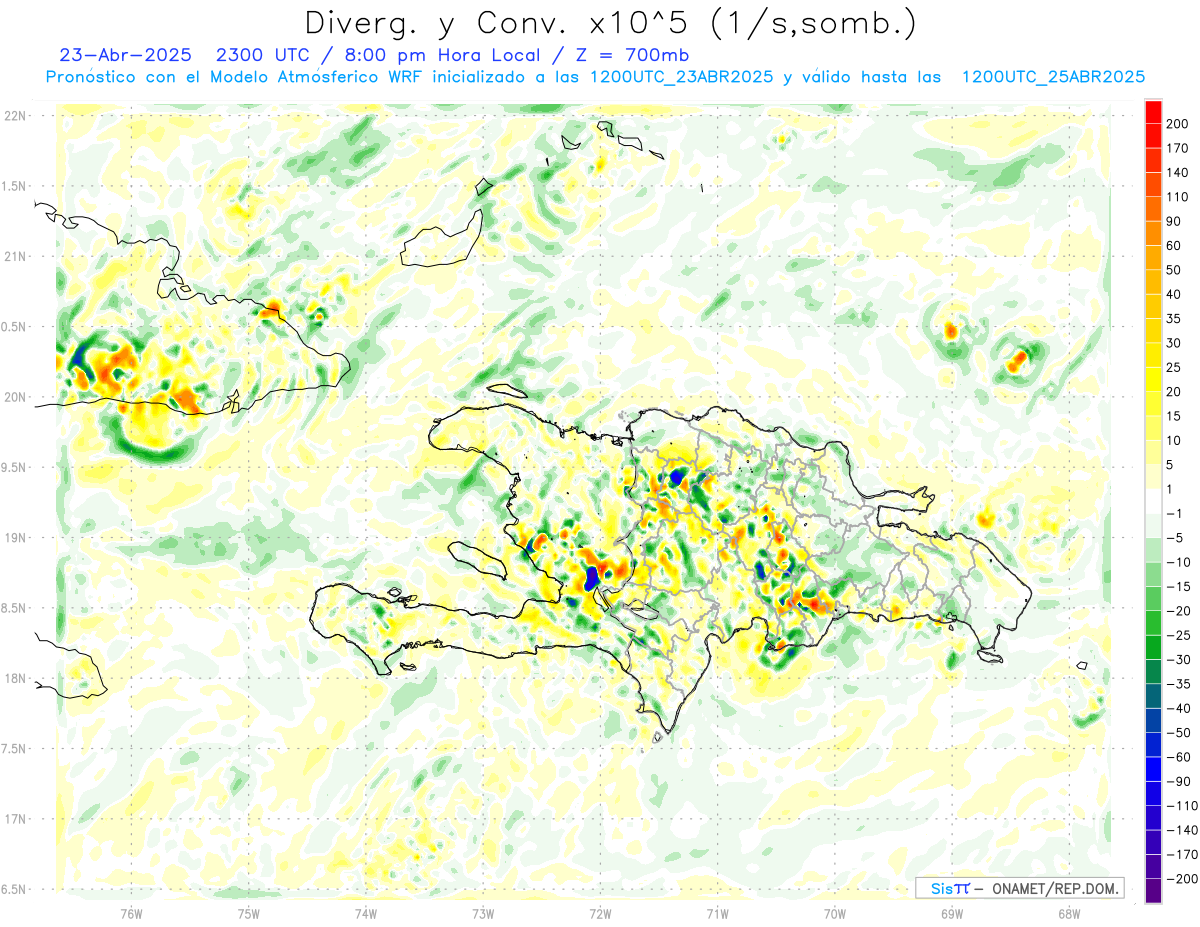Click the '22N' latitude label

[15, 116]
